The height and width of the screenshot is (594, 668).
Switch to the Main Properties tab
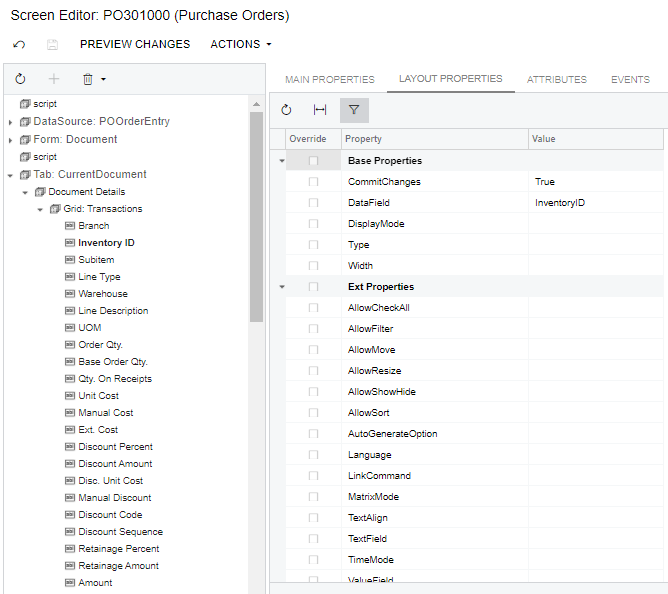[329, 80]
